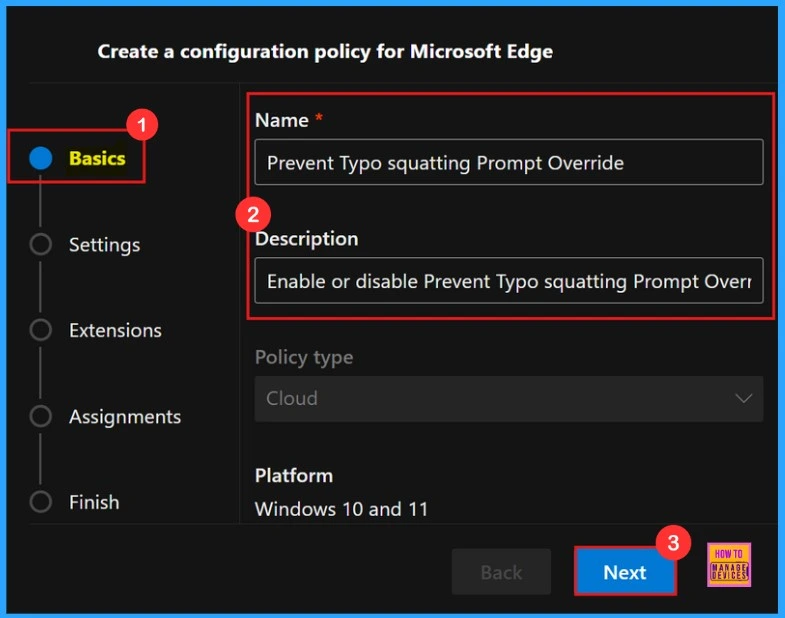Screen dimensions: 785x618
Task: Select the 'Windows 10 and 11' platform text
Action: click(341, 509)
